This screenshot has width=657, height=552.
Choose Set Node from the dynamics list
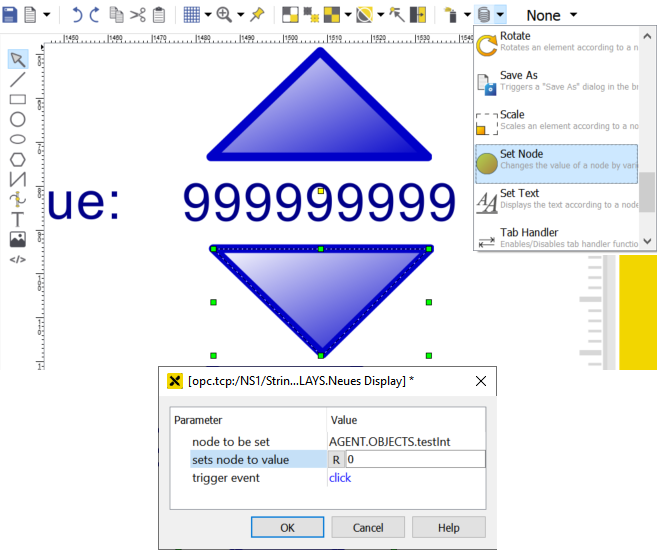point(556,164)
